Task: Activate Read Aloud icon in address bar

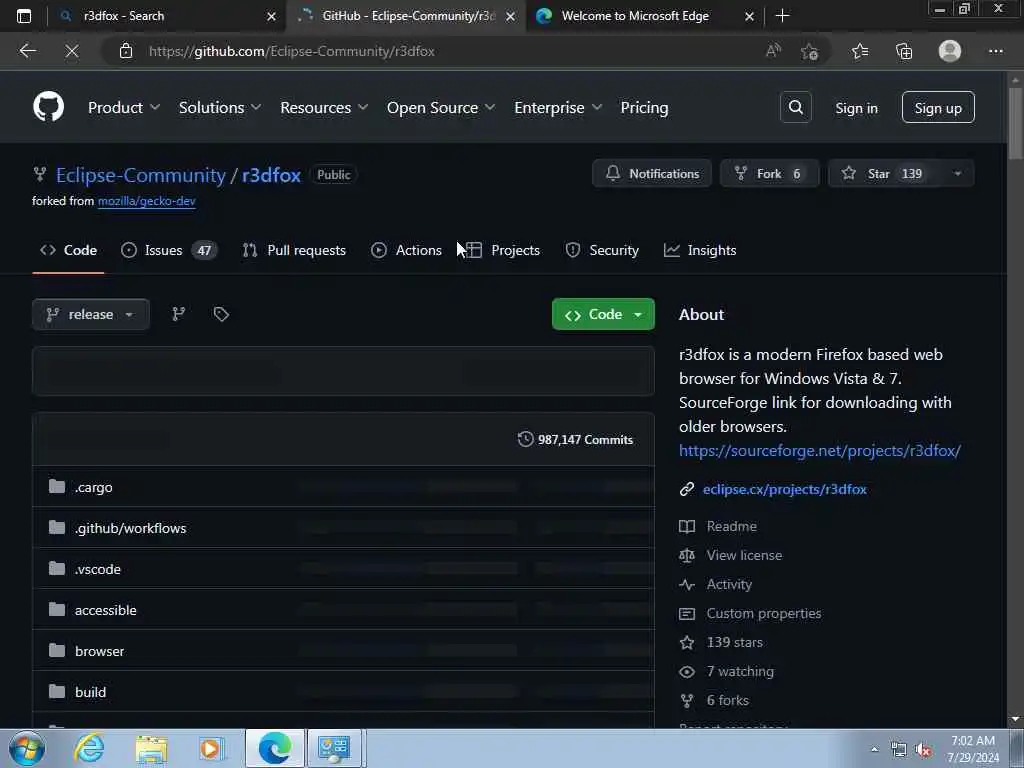Action: pos(773,51)
